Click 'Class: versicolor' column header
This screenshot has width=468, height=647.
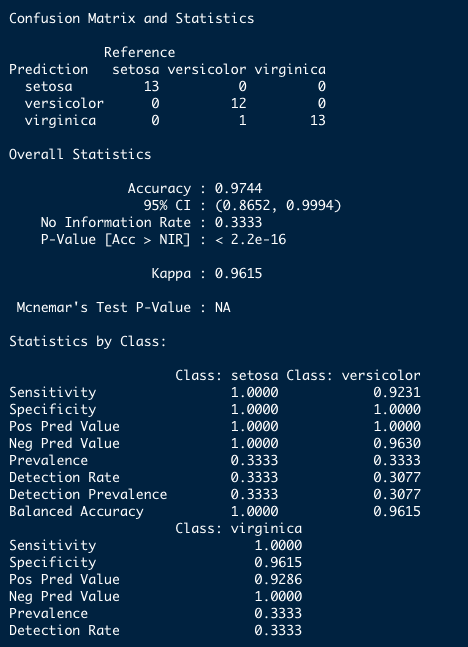coord(353,375)
